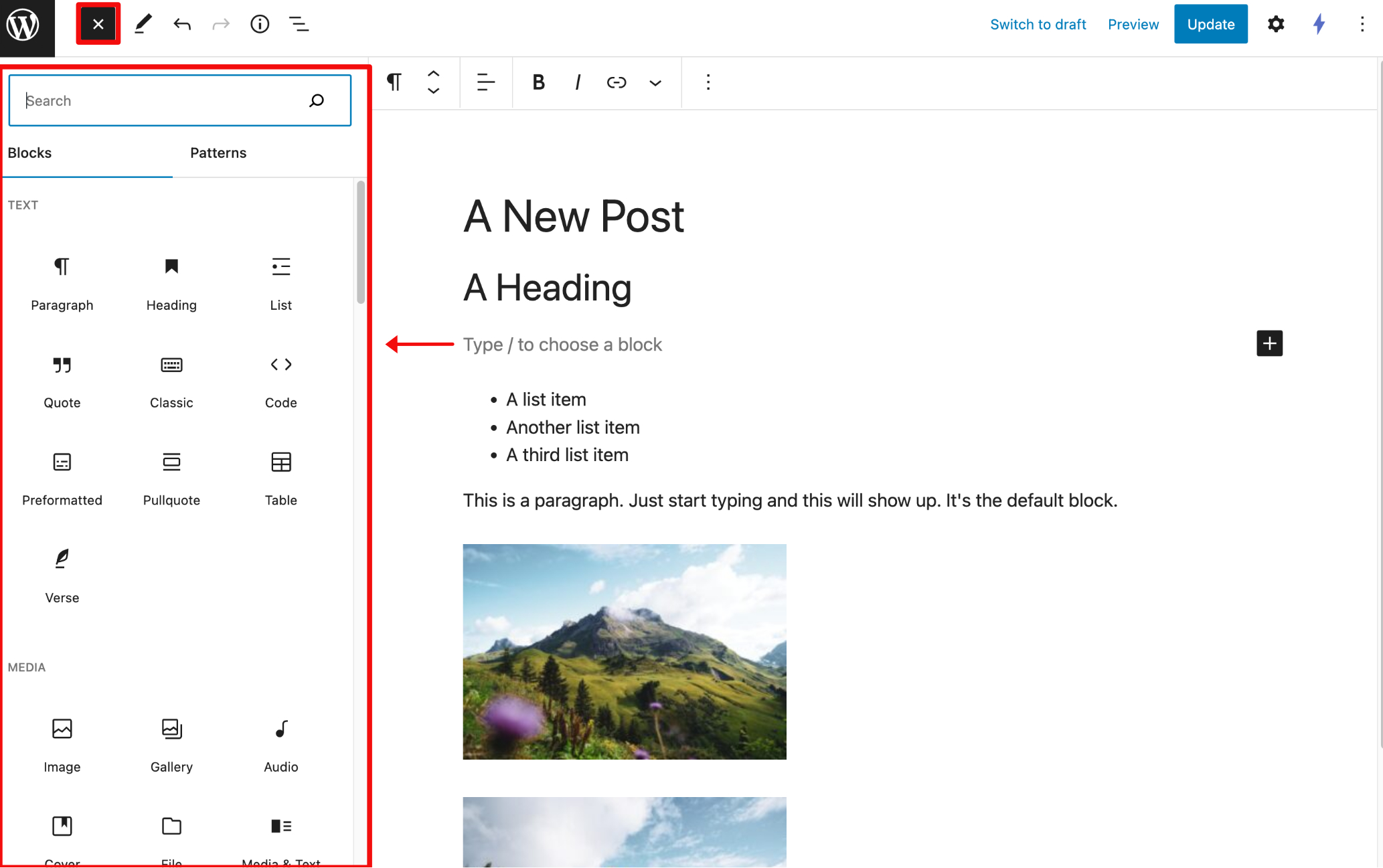Screen dimensions: 1383x868
Task: Insert a List block
Action: 281,284
